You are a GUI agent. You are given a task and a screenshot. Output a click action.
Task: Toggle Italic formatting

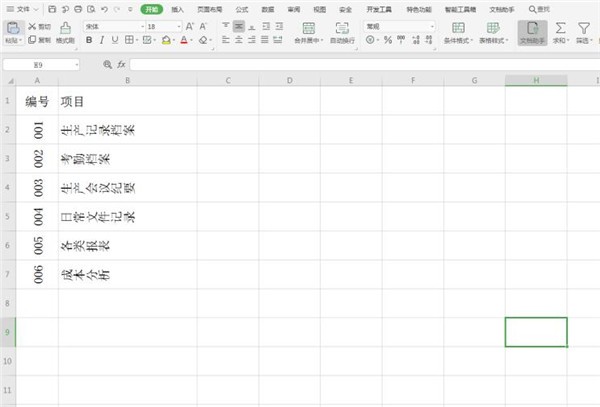point(102,40)
